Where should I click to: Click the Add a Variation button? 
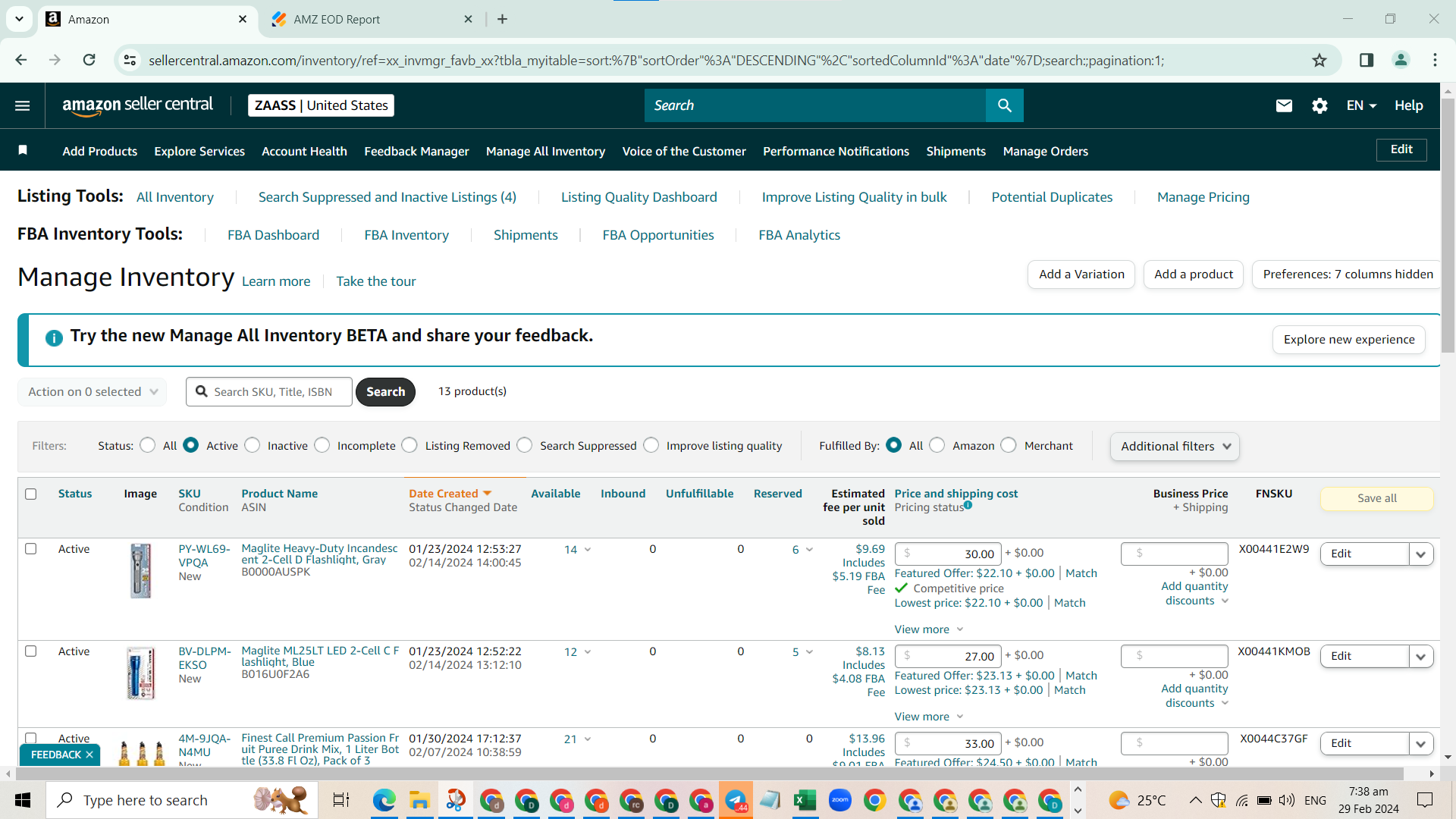pyautogui.click(x=1081, y=274)
